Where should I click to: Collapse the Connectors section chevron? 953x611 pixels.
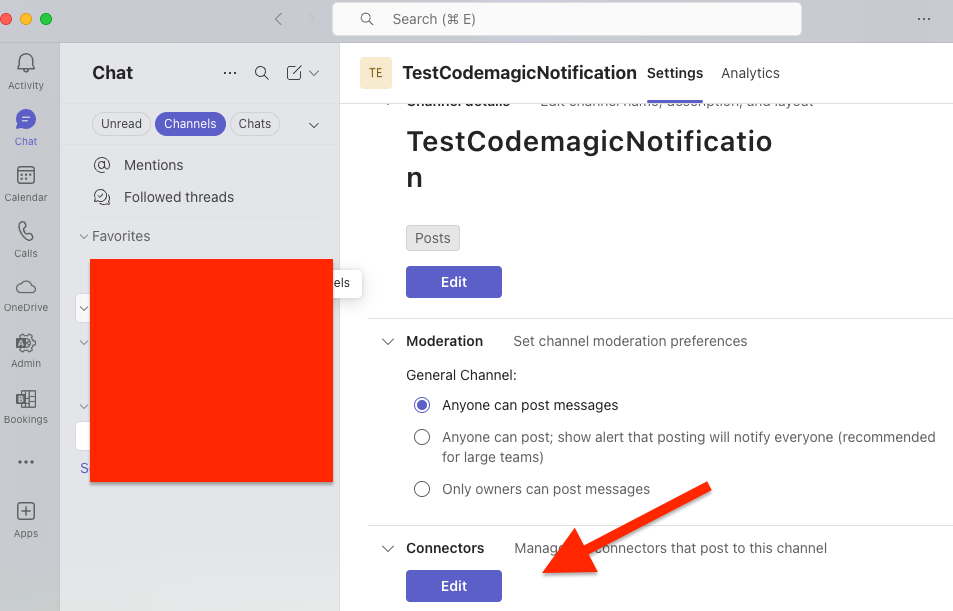point(388,548)
